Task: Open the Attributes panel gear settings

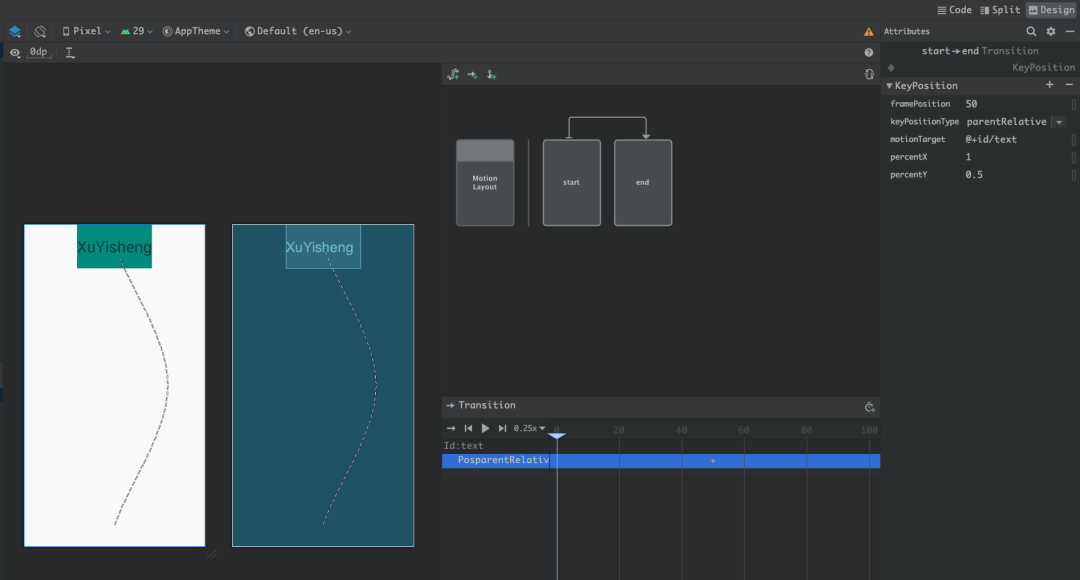Action: point(1050,31)
